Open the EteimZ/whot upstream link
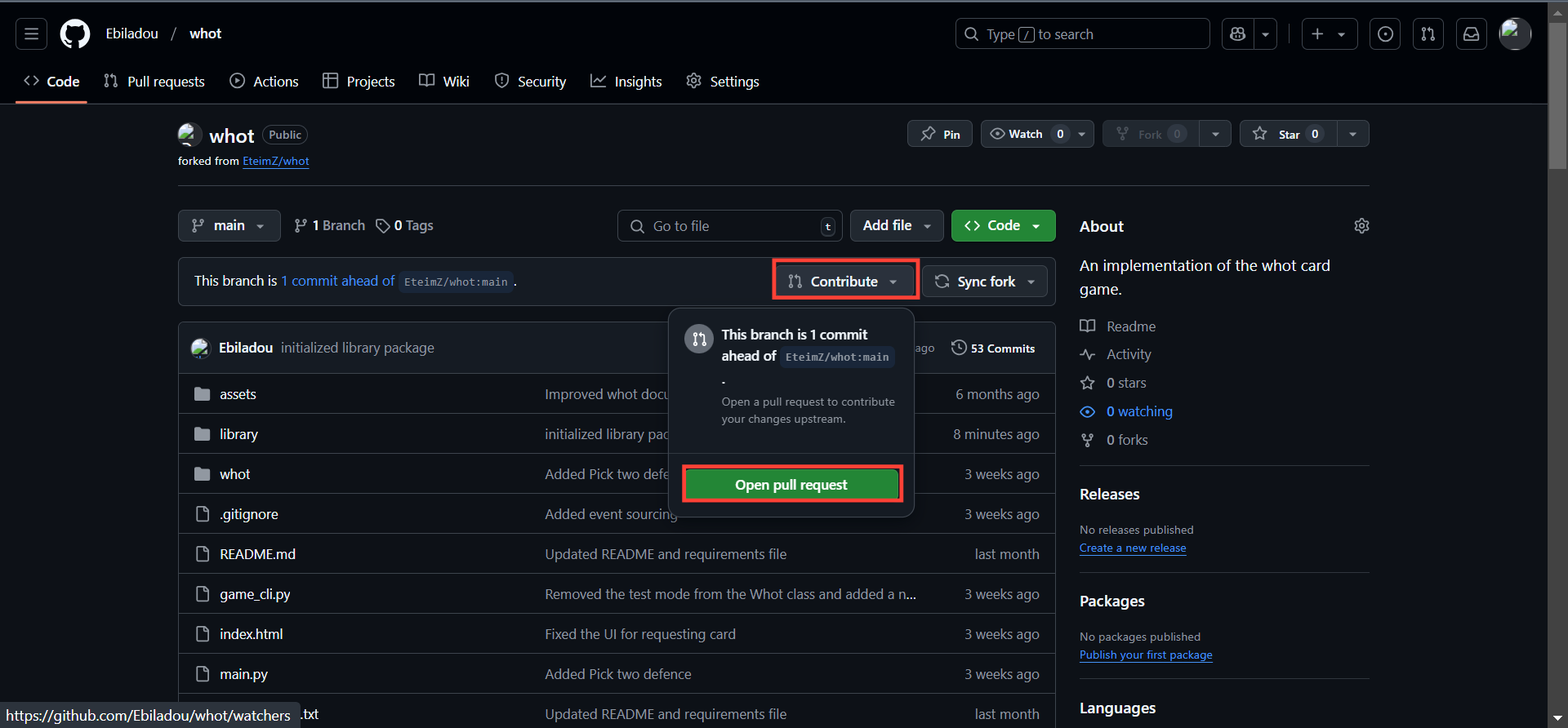Viewport: 1568px width, 728px height. click(276, 162)
